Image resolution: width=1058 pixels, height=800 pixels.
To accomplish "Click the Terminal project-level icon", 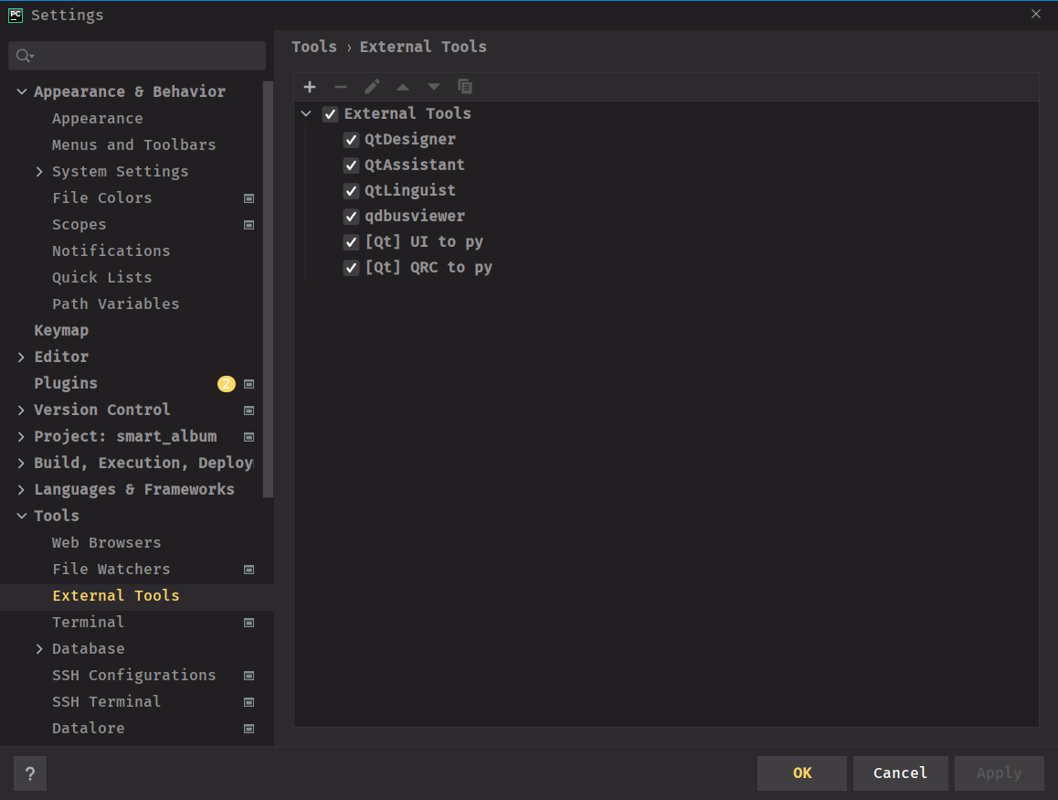I will (249, 623).
